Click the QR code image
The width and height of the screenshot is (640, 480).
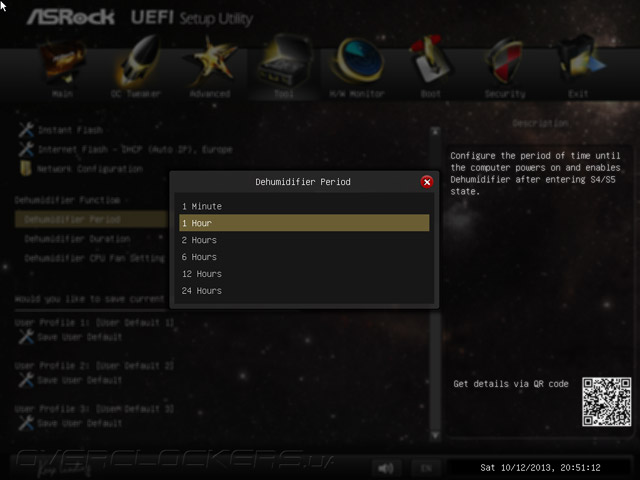pyautogui.click(x=607, y=402)
